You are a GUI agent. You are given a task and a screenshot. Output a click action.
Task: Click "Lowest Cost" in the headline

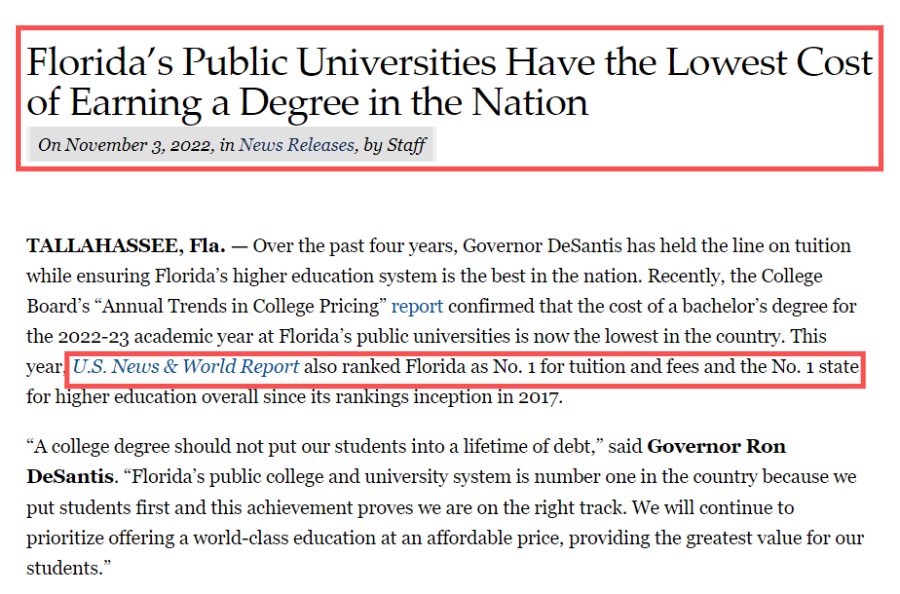pyautogui.click(x=770, y=63)
